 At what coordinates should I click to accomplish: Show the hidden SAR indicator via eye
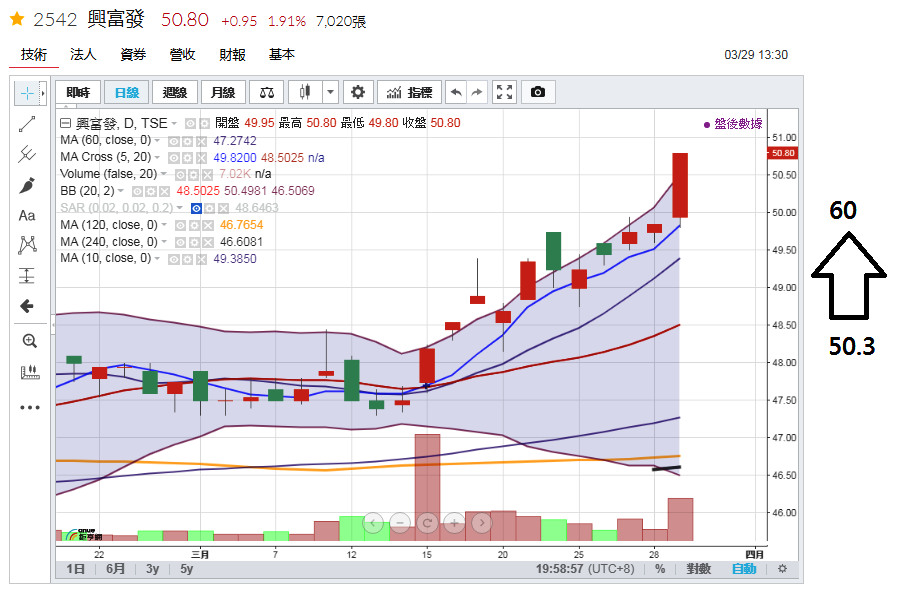(196, 208)
